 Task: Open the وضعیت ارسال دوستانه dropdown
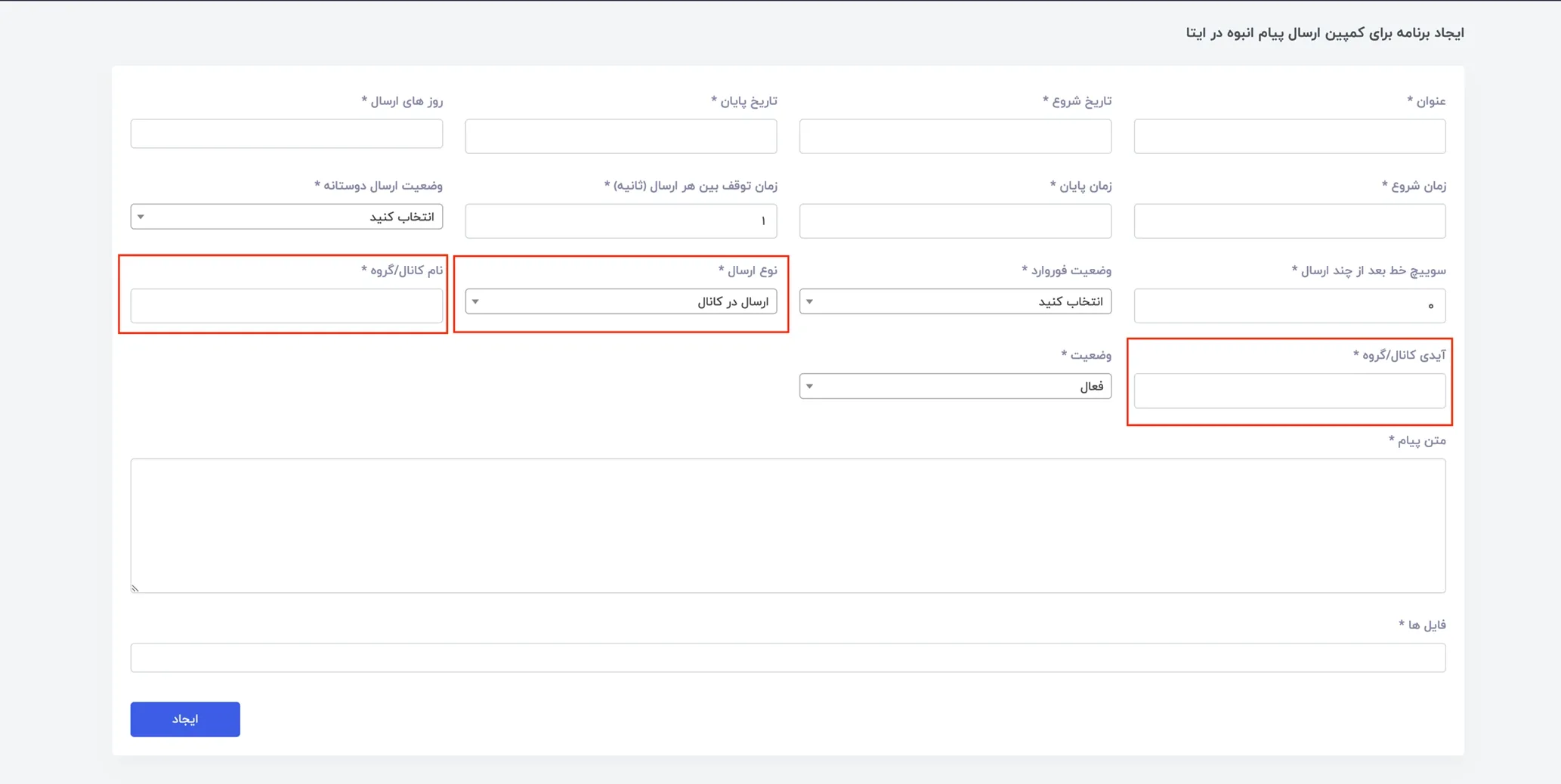[x=286, y=217]
